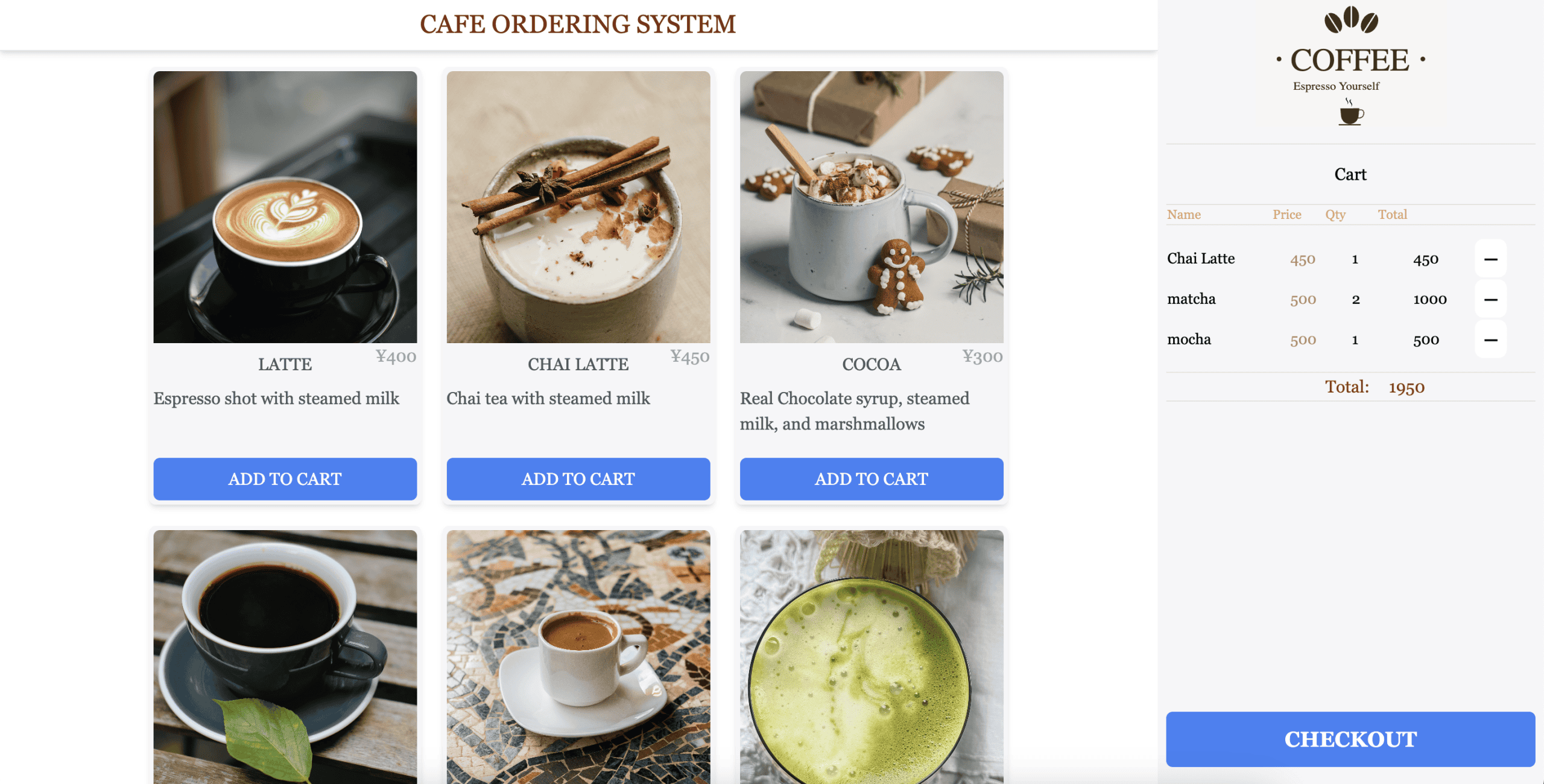Remove one Chai Latte using minus icon

(1490, 259)
